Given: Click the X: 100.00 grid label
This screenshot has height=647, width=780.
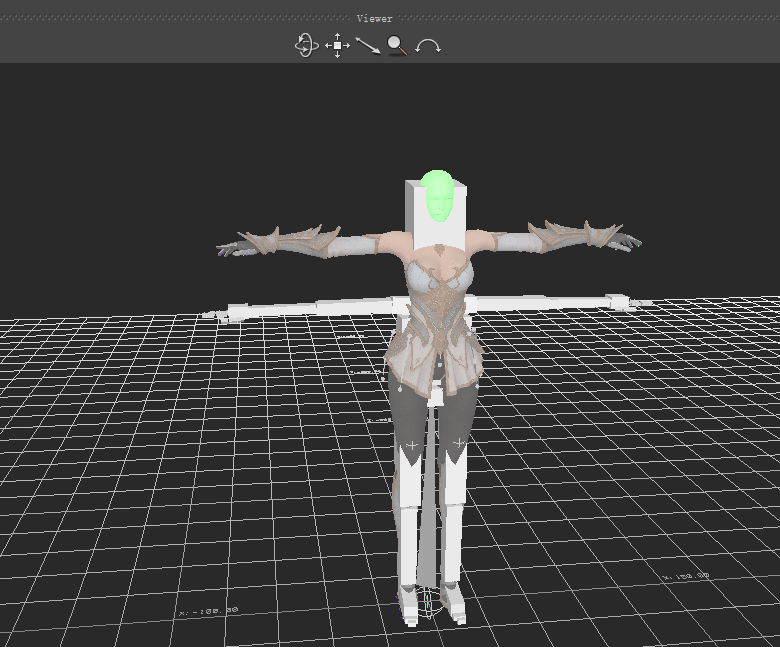Looking at the screenshot, I should click(684, 576).
